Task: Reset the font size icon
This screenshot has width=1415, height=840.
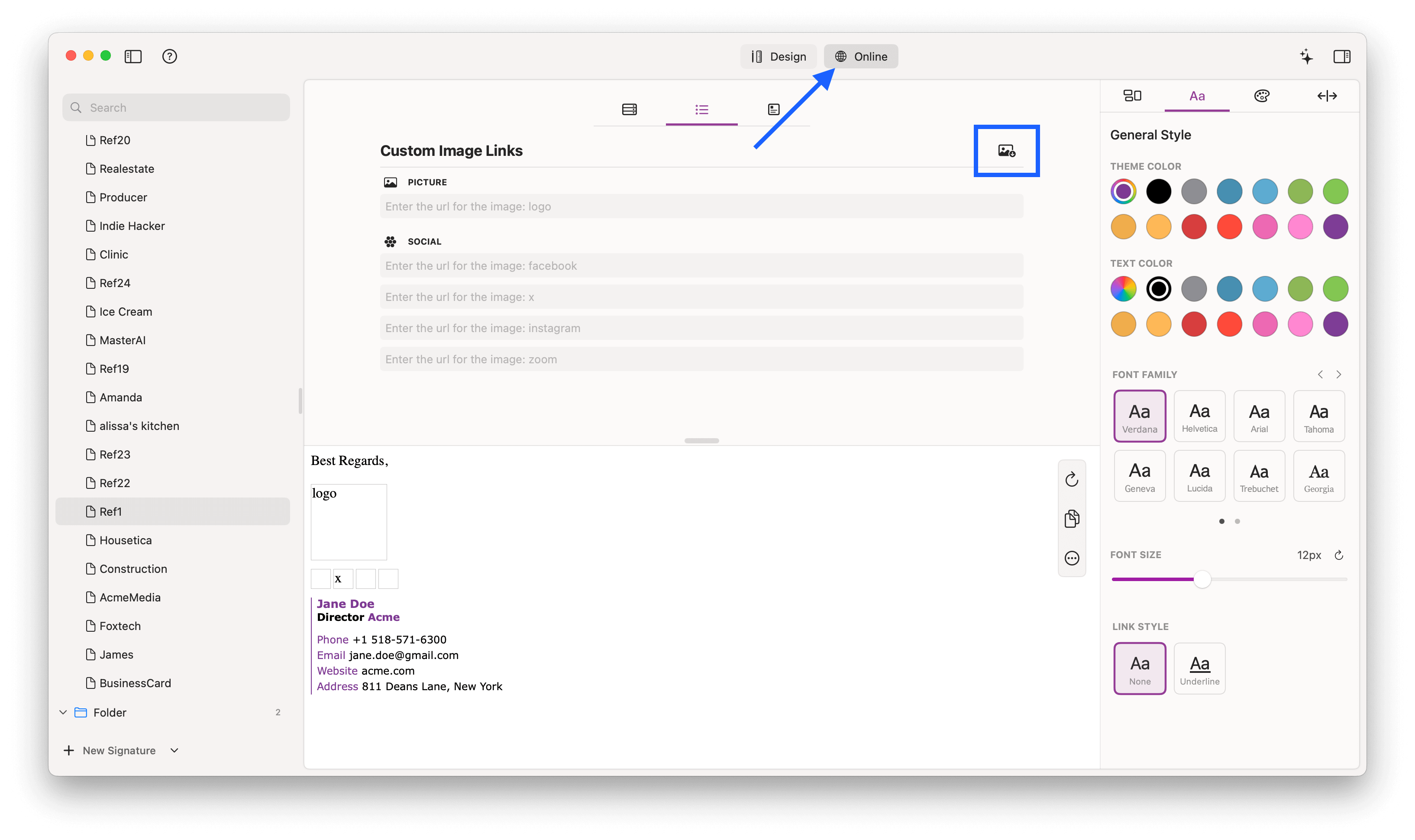Action: 1339,555
